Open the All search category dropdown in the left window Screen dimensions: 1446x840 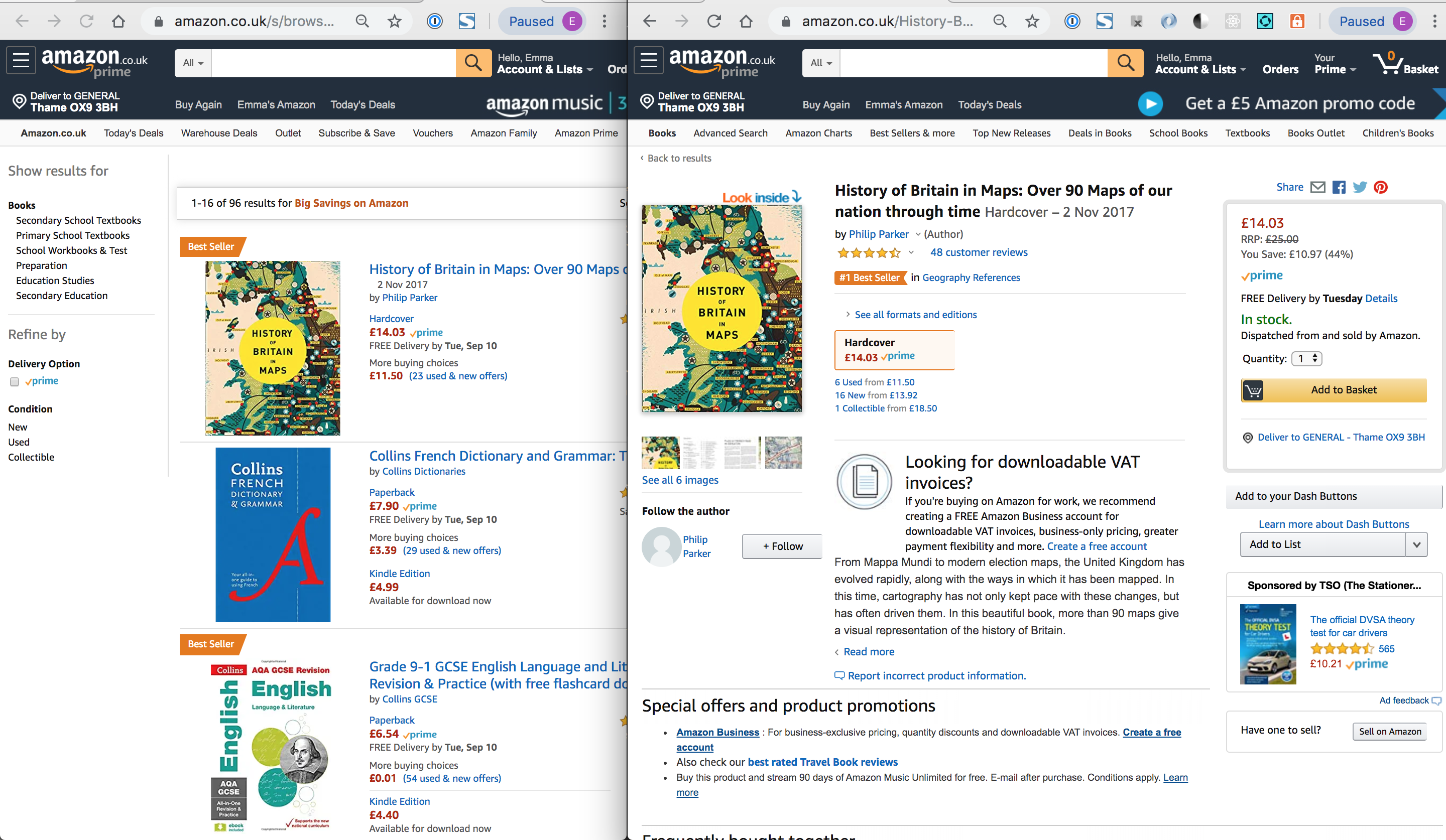193,63
